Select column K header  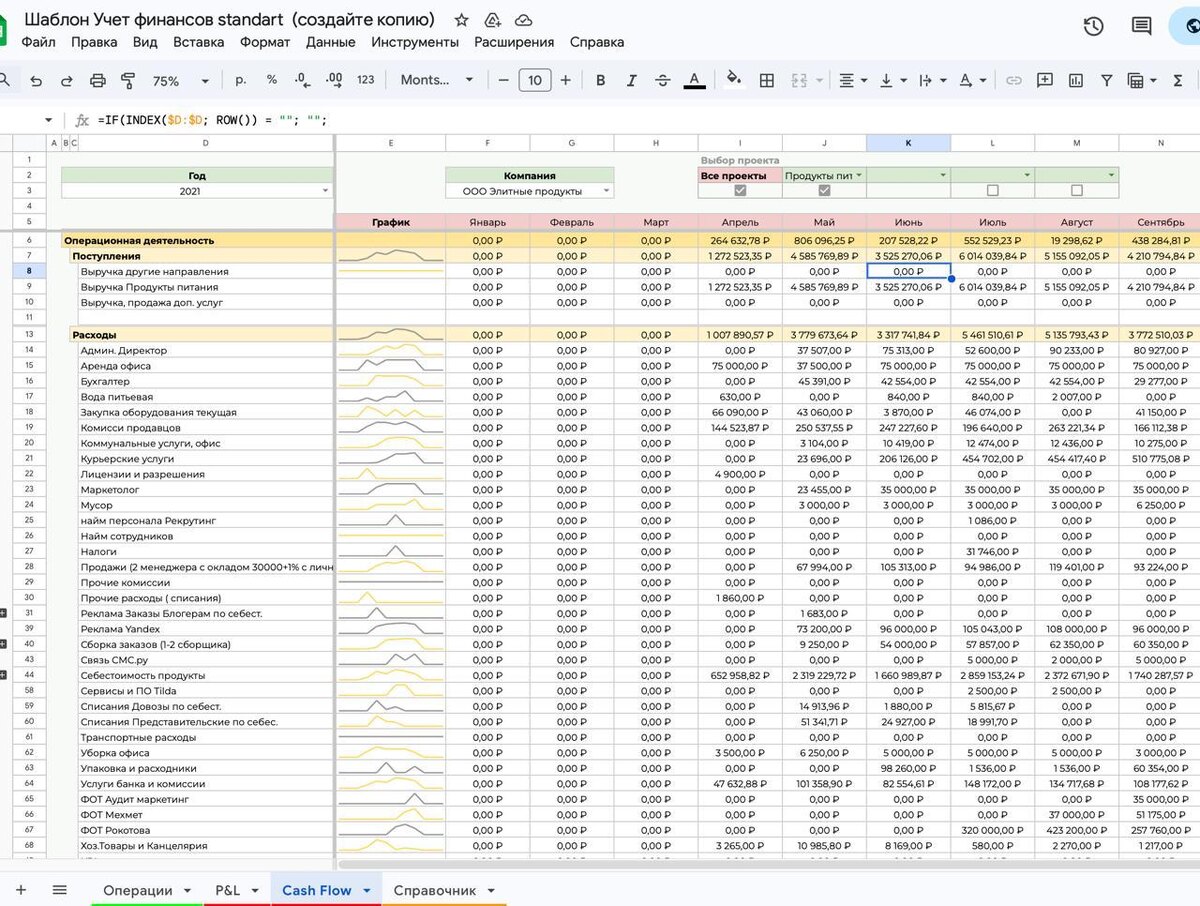(908, 143)
